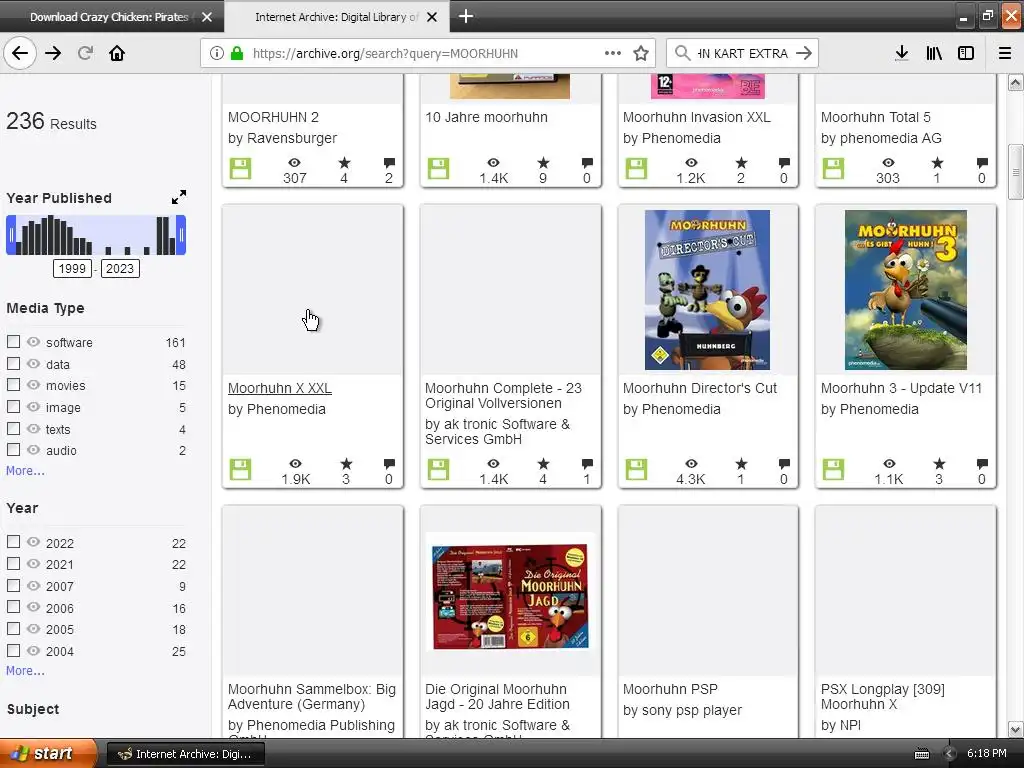Check the 2022 year filter
Viewport: 1024px width, 768px height.
pyautogui.click(x=13, y=542)
